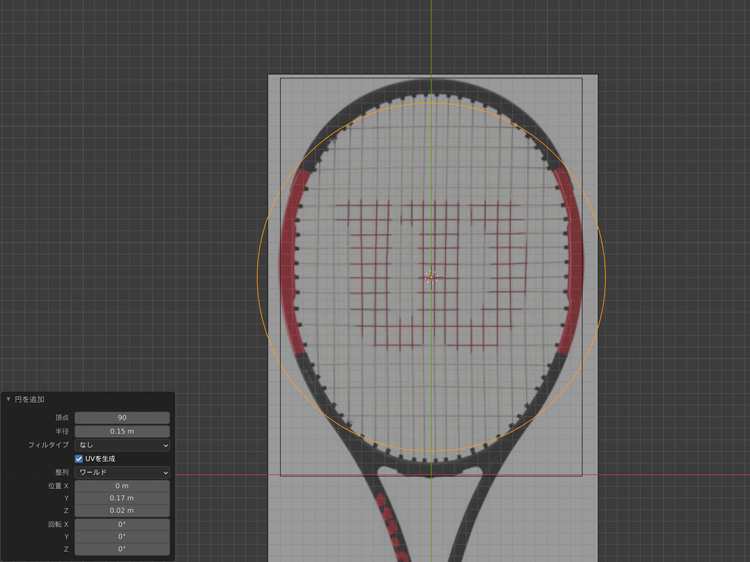
Task: Click the 半径 field showing 0.15 m
Action: click(122, 431)
